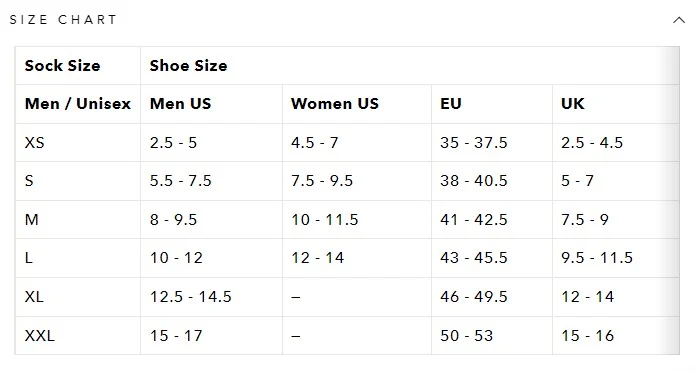Select the Shoe Size header cell
Viewport: 696px width, 371px height.
pos(410,66)
